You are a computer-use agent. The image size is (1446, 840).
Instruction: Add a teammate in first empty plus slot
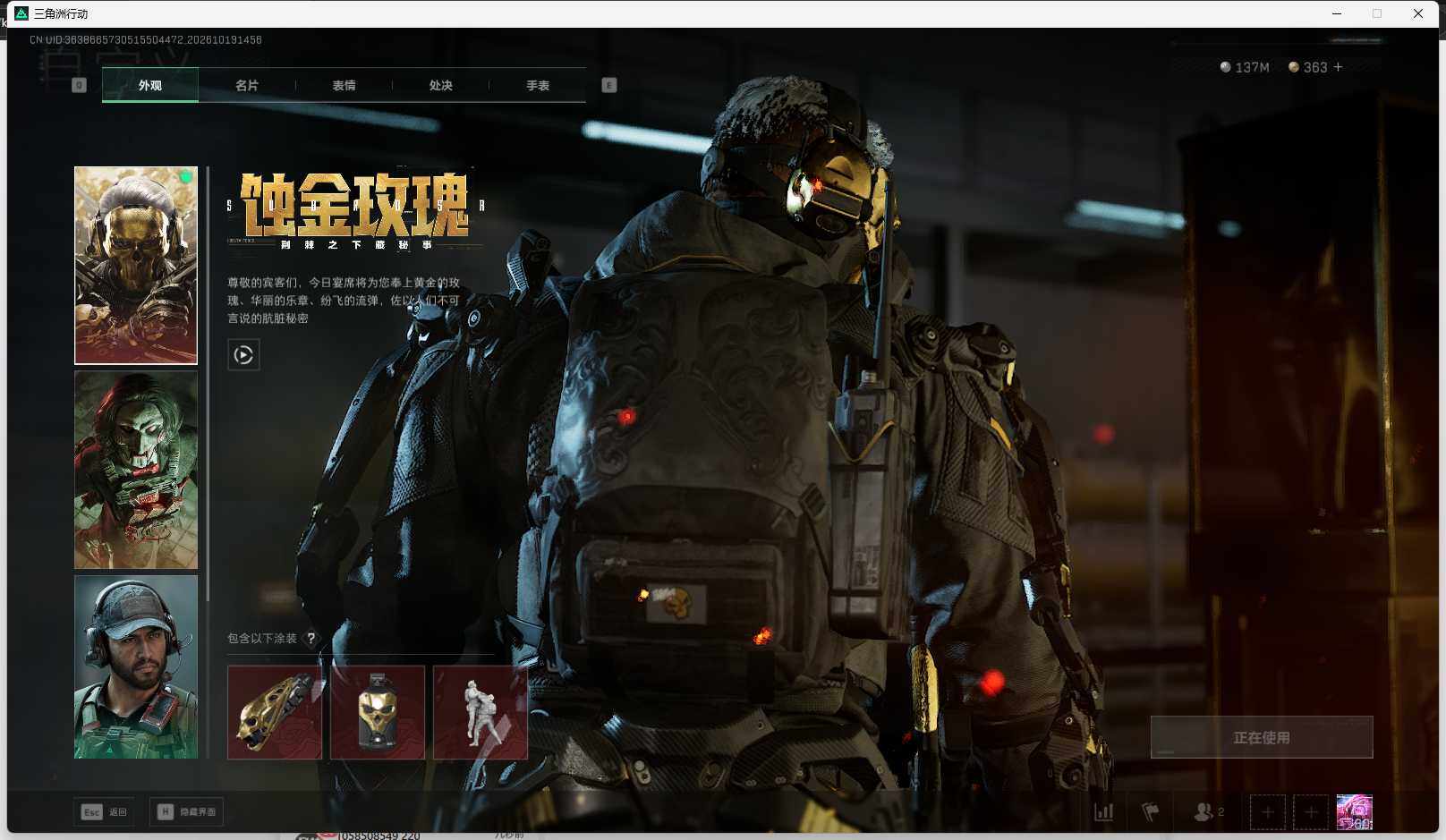pos(1268,812)
